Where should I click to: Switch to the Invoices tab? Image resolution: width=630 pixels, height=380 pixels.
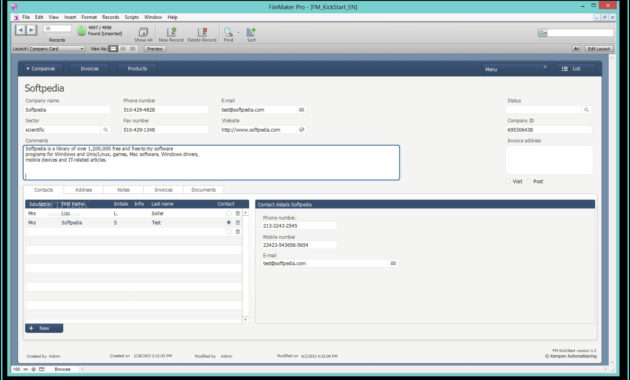(164, 190)
